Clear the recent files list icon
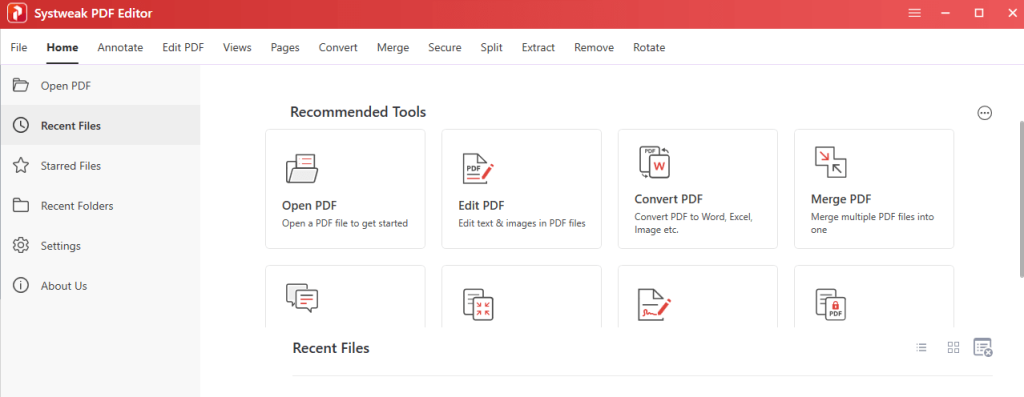Viewport: 1024px width, 397px height. pos(983,347)
